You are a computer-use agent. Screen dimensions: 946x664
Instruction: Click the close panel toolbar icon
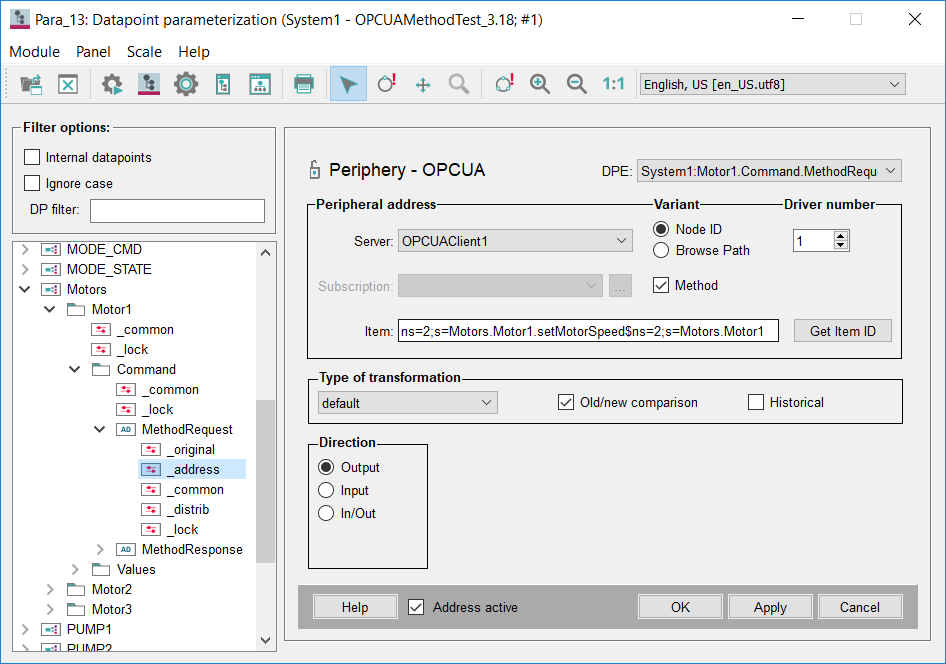click(x=67, y=85)
